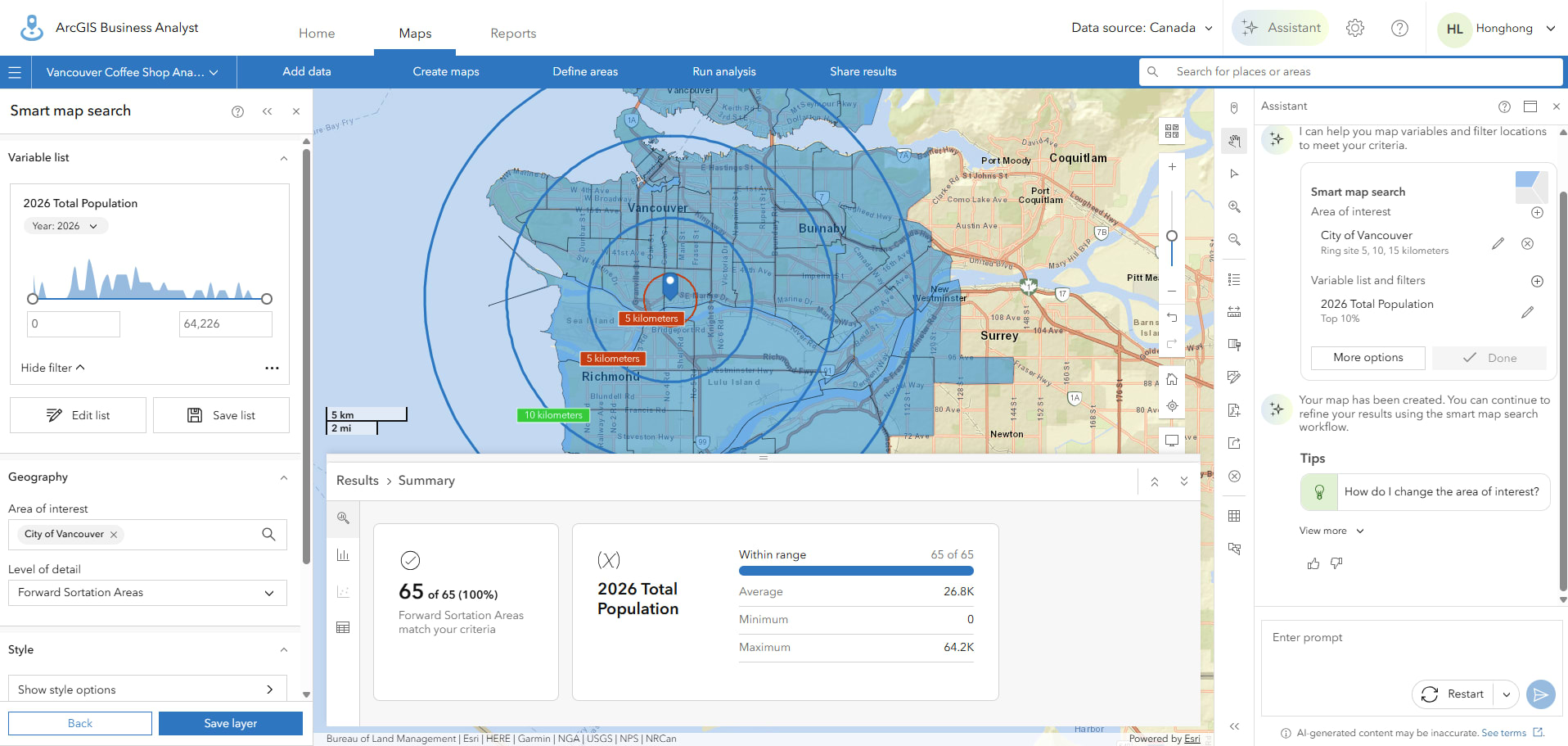Show the histogram chart view in results

tap(343, 555)
